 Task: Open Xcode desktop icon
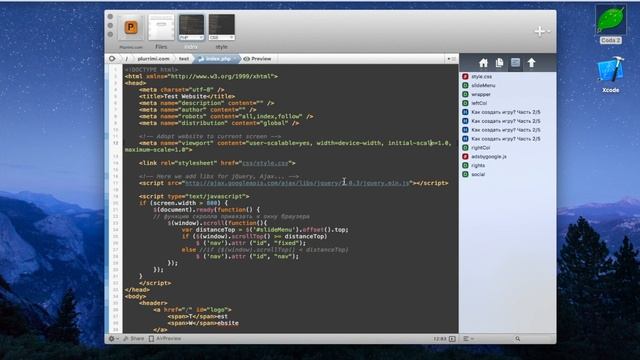click(611, 74)
